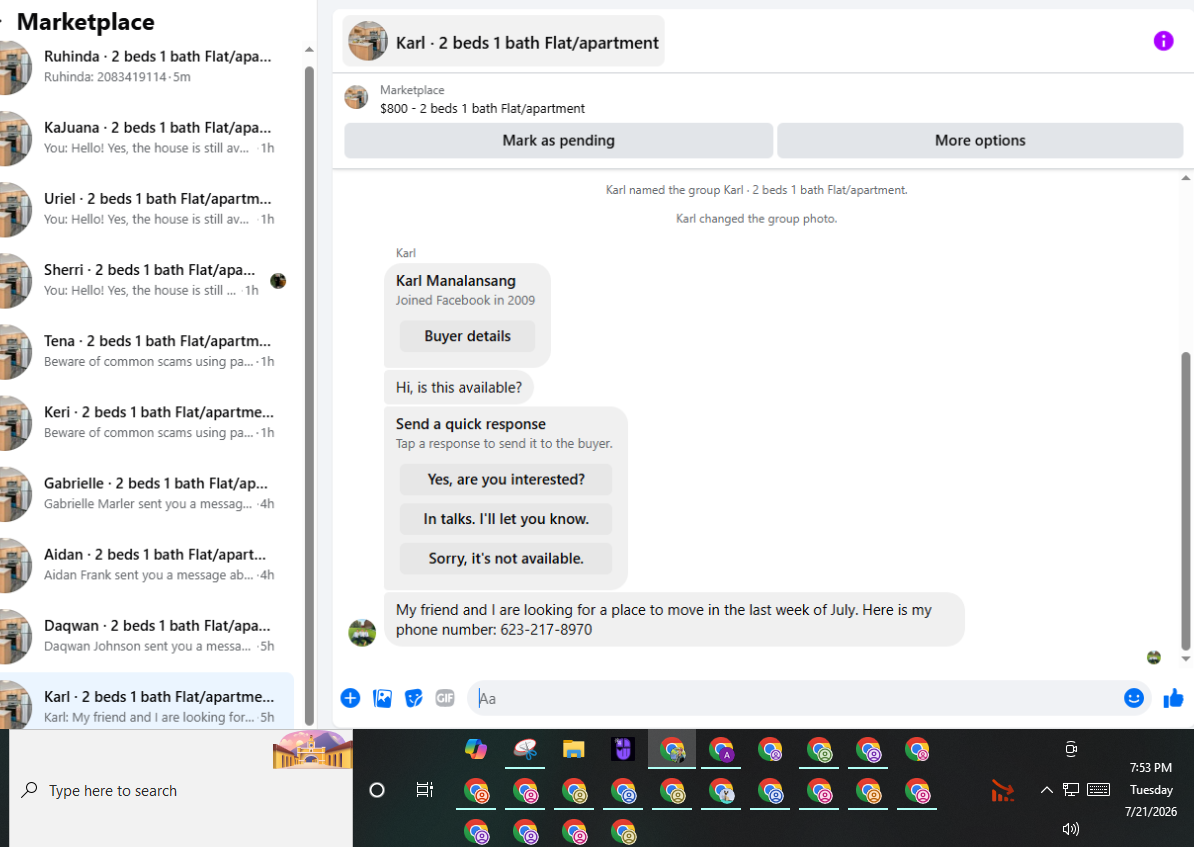The image size is (1194, 847).
Task: Open More options for the listing
Action: (x=980, y=140)
